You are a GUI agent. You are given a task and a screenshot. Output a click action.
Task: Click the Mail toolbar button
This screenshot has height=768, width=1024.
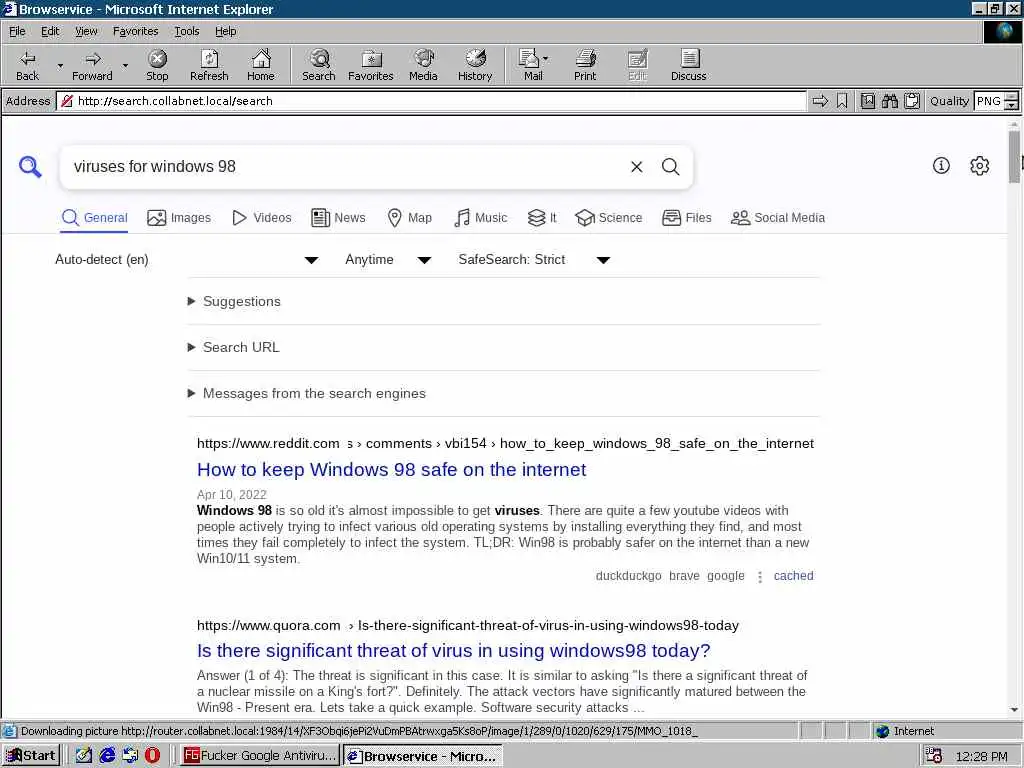click(x=530, y=65)
